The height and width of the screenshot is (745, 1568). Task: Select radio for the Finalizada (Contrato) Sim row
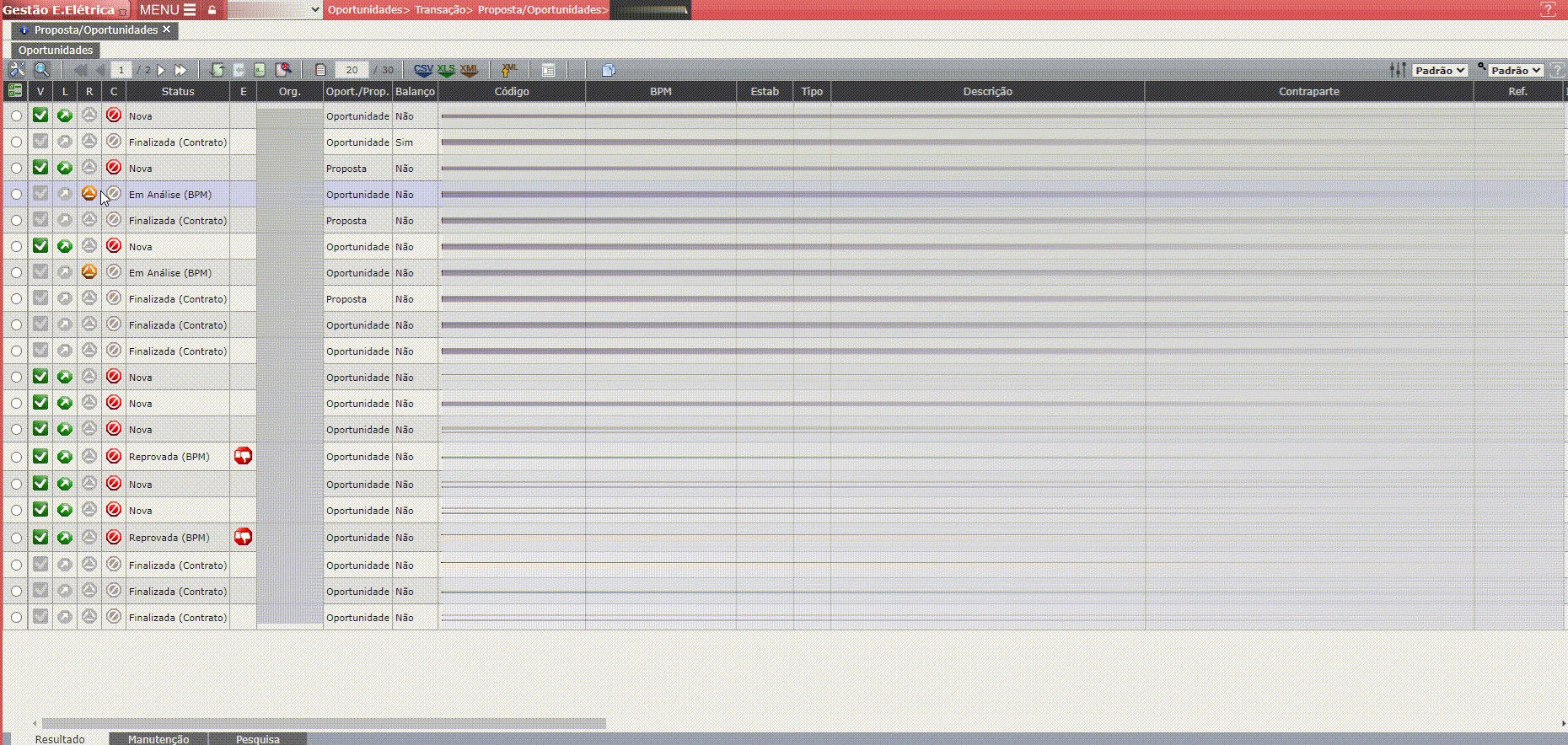click(x=16, y=142)
